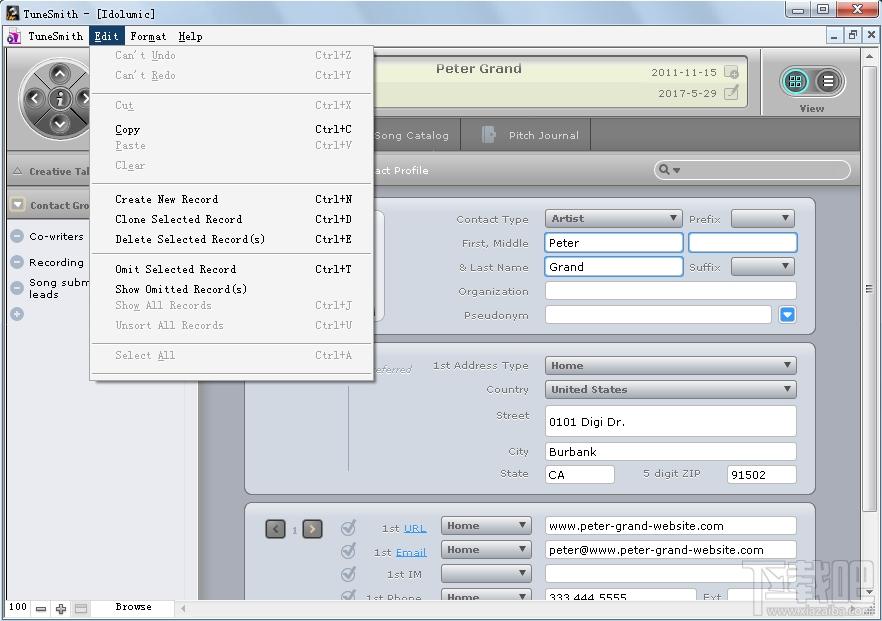882x621 pixels.
Task: Toggle the checkmark beside 1st IM
Action: 348,574
